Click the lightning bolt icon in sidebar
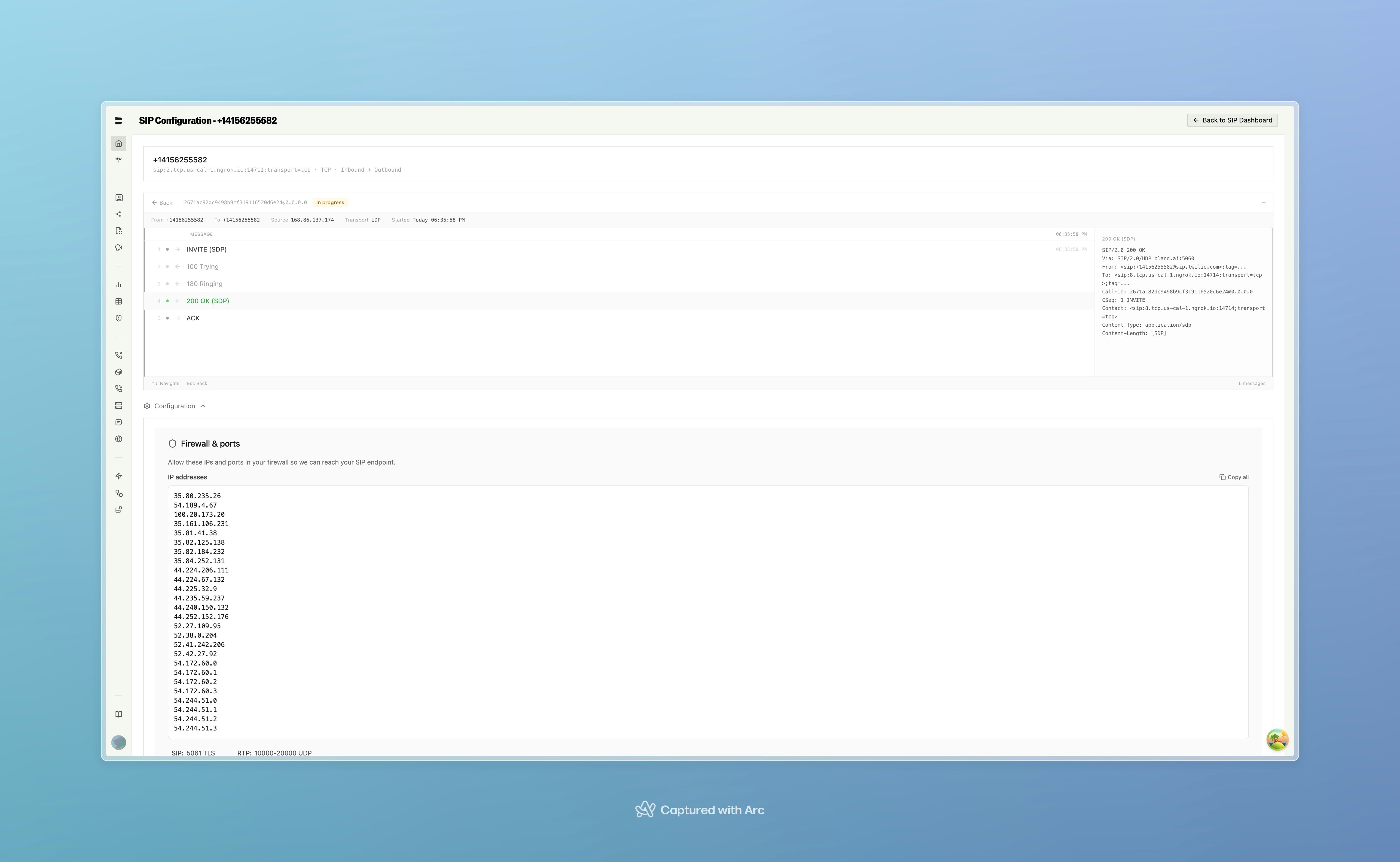 point(119,477)
